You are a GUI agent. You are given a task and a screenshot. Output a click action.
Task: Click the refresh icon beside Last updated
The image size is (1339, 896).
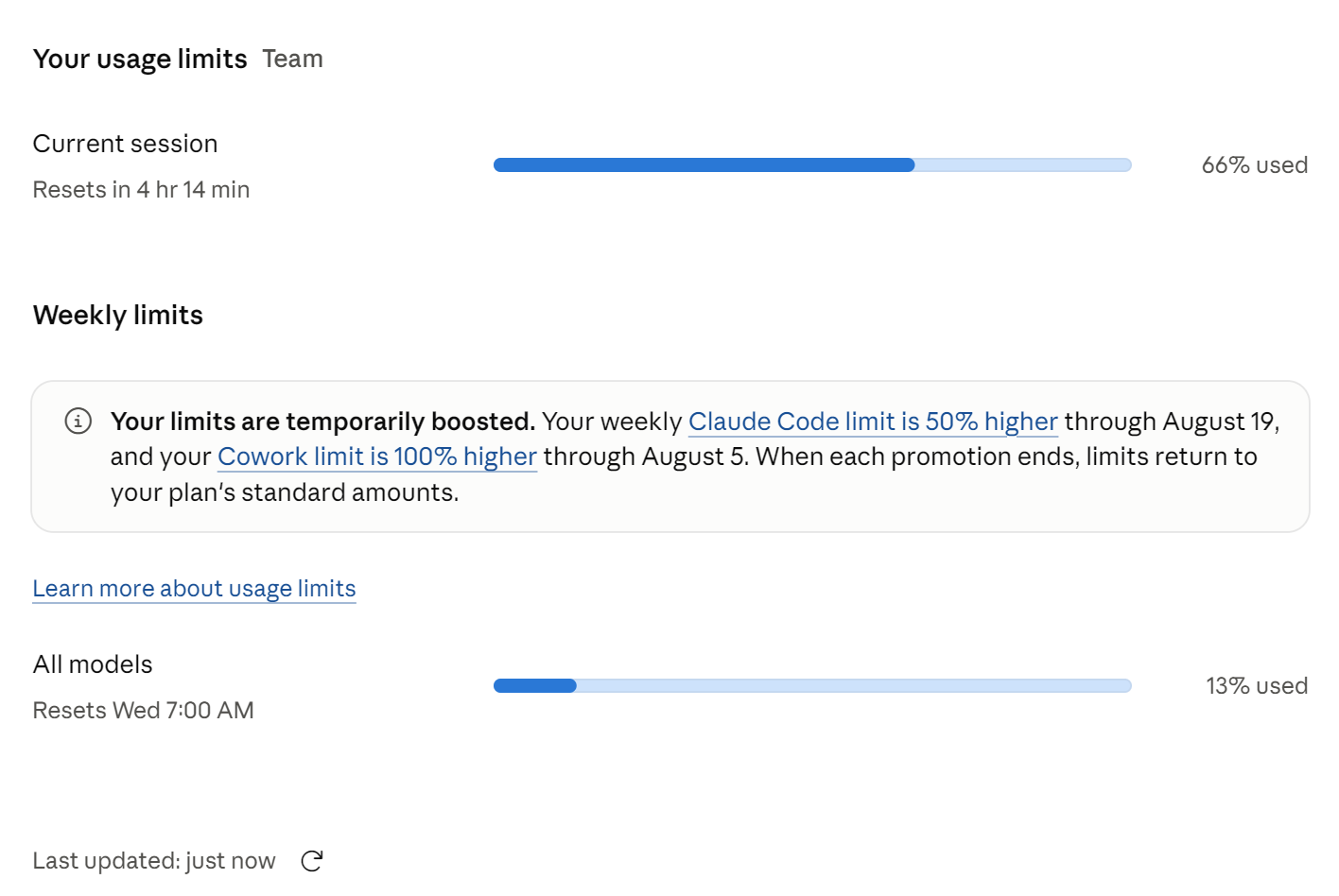point(312,861)
